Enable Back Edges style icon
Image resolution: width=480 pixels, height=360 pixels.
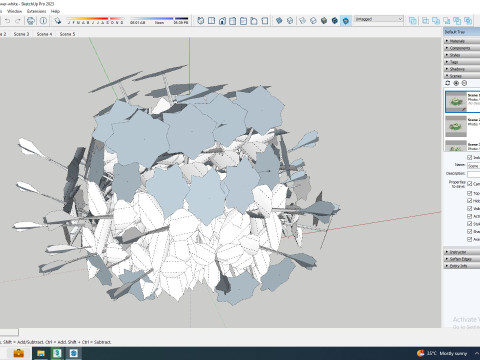coord(290,21)
